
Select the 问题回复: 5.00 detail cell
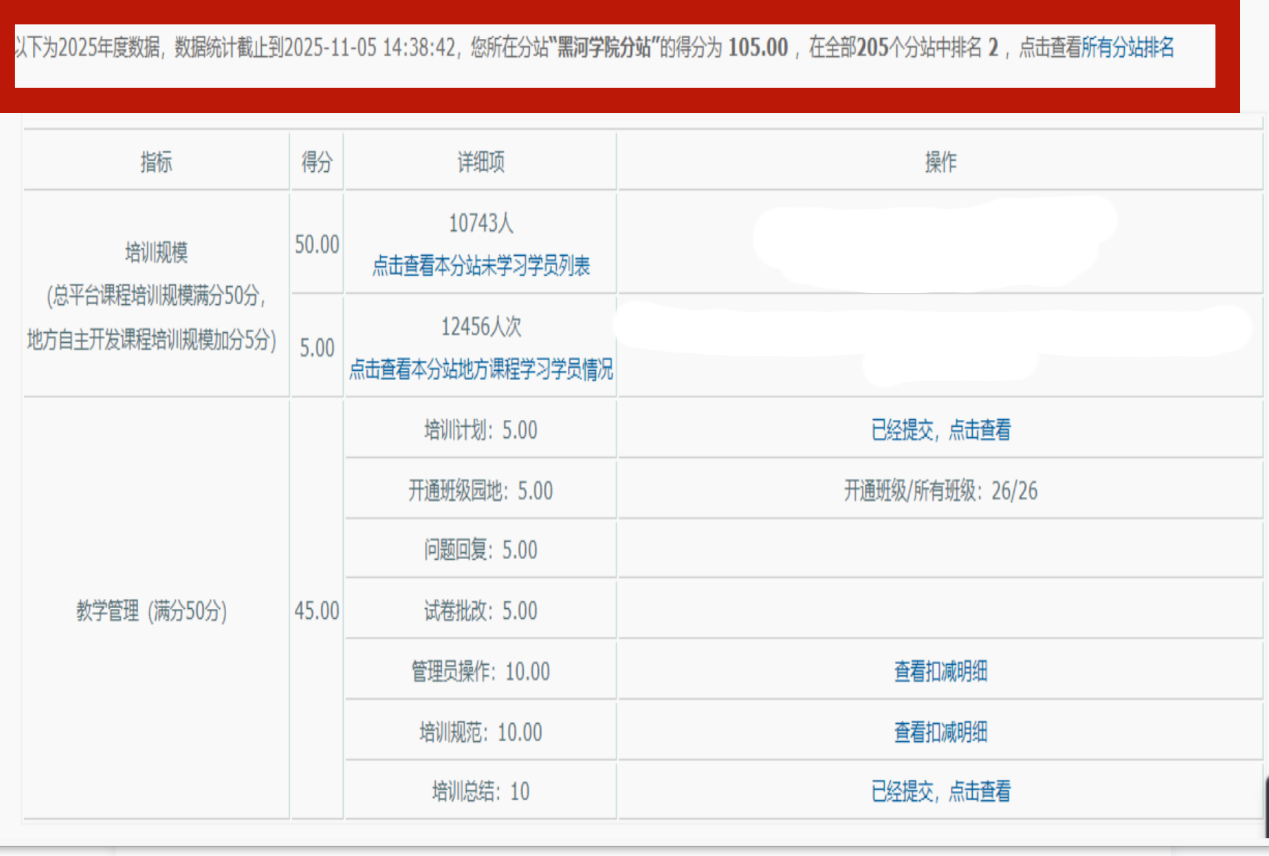pos(481,551)
